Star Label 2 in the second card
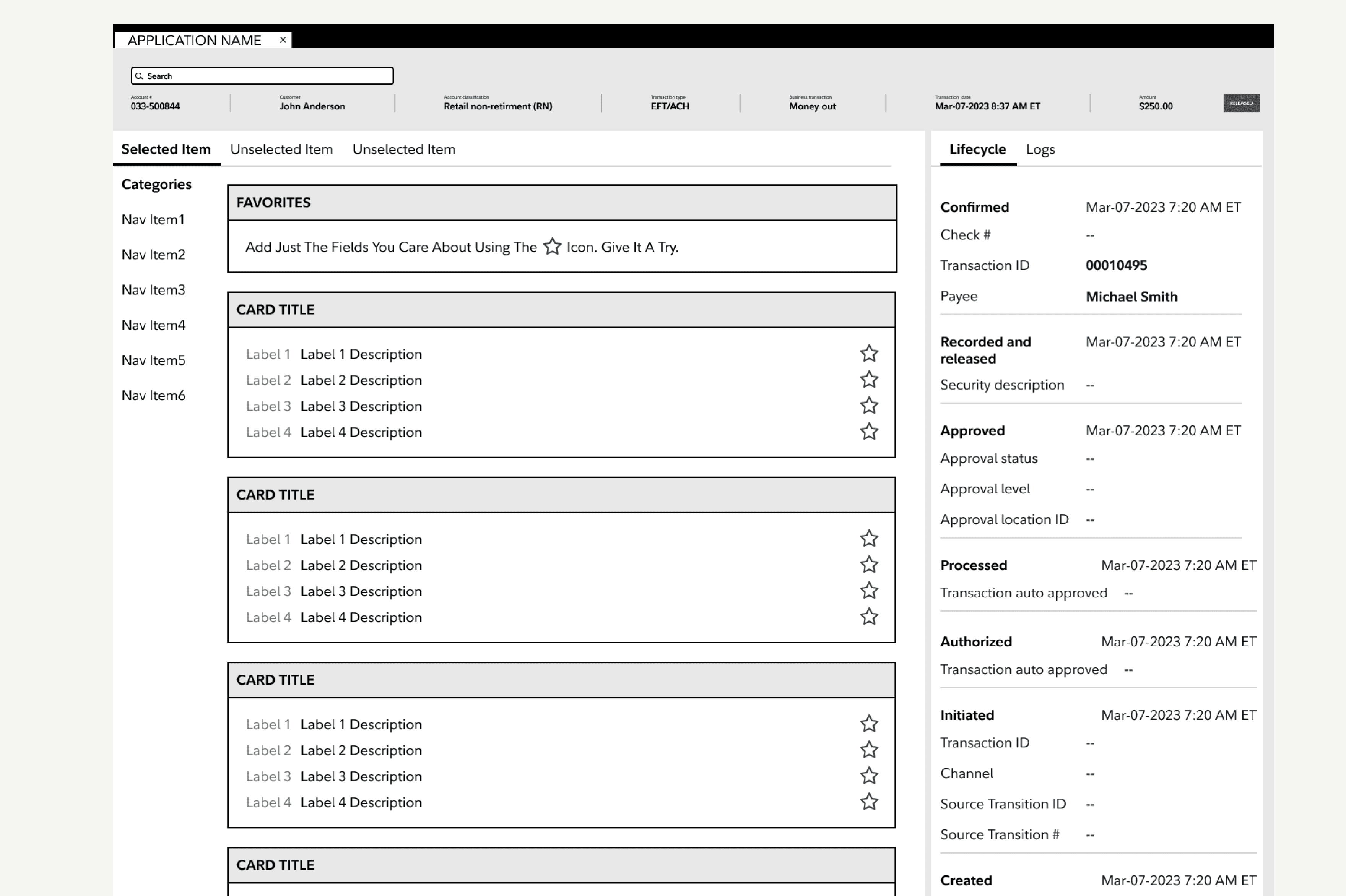 coord(869,565)
